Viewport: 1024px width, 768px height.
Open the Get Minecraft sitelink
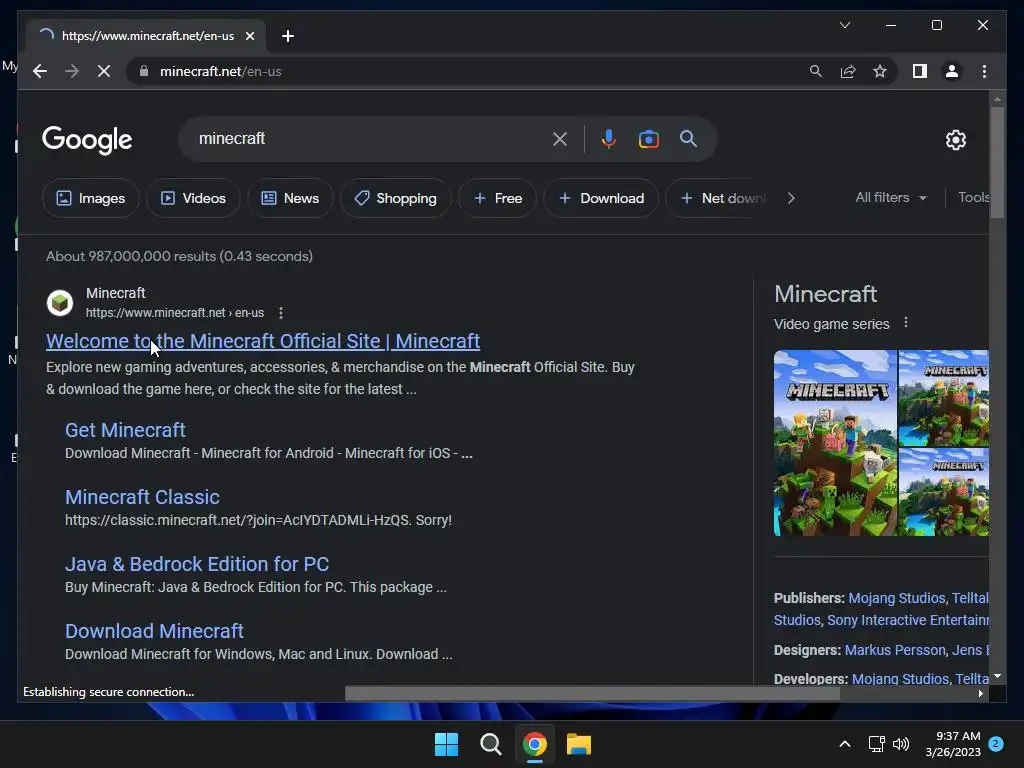[125, 430]
